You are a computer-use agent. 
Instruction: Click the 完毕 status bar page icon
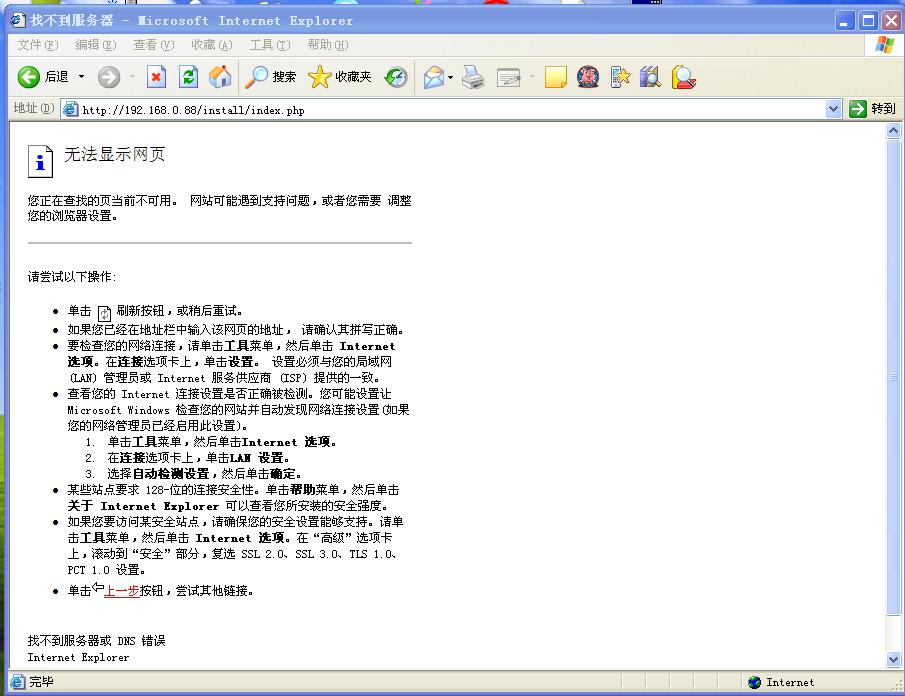pos(17,682)
